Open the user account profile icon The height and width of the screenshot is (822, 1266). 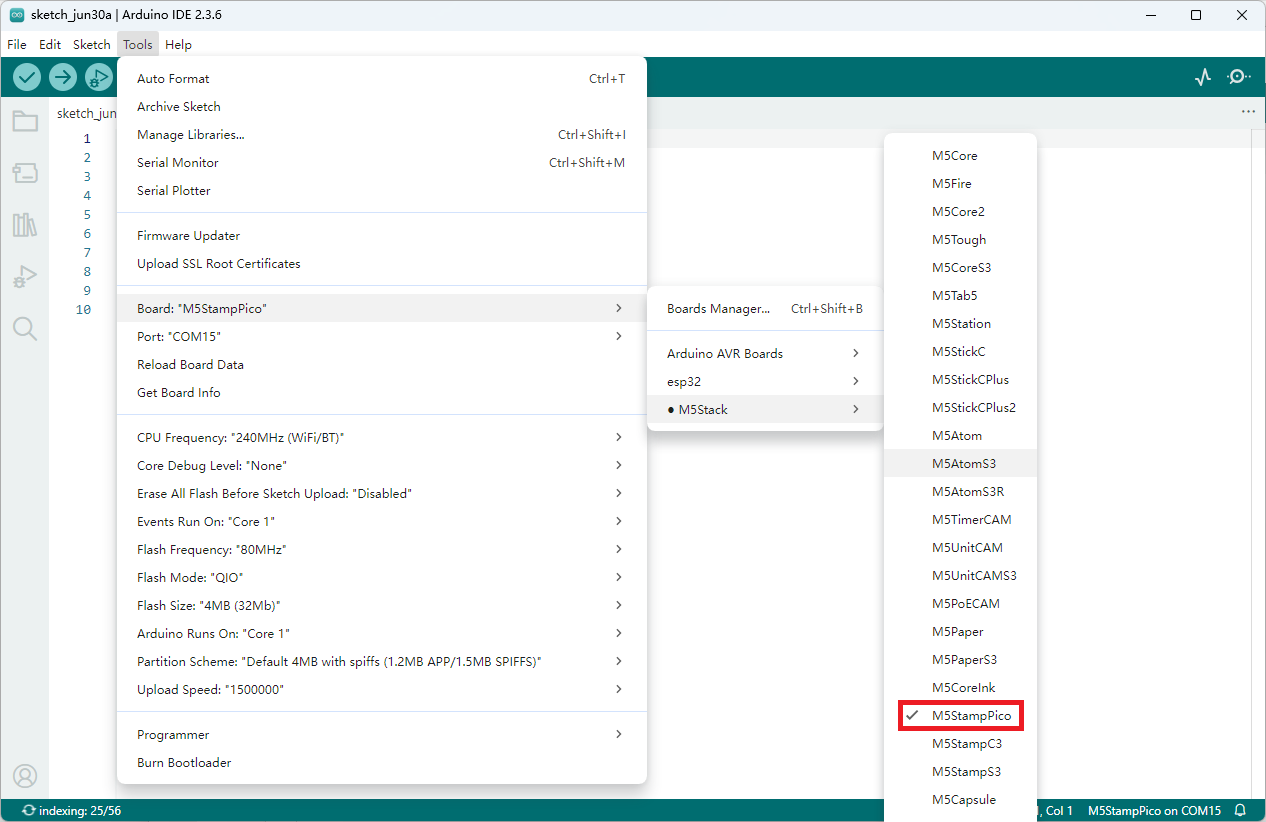(x=25, y=776)
